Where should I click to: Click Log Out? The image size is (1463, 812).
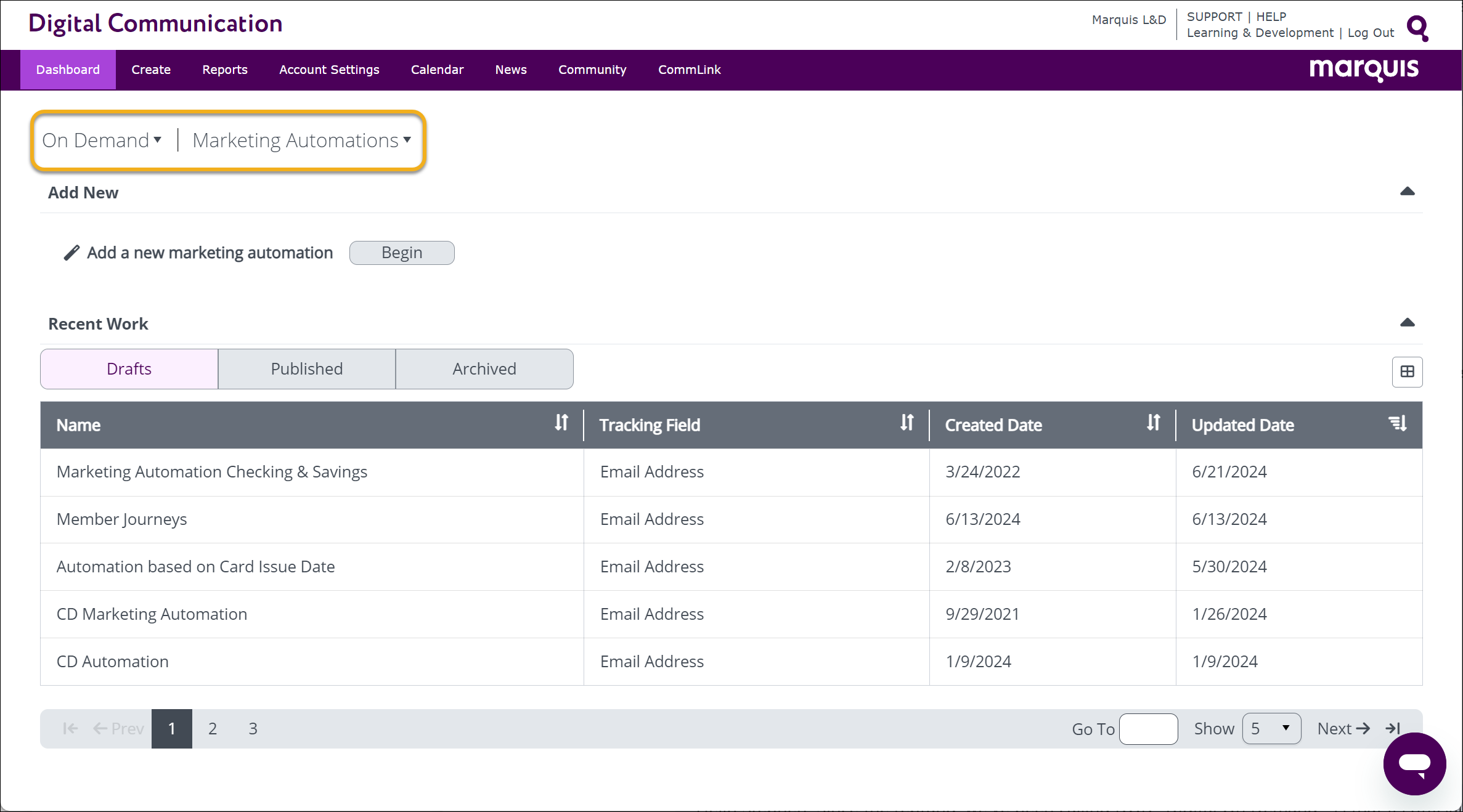[x=1371, y=33]
